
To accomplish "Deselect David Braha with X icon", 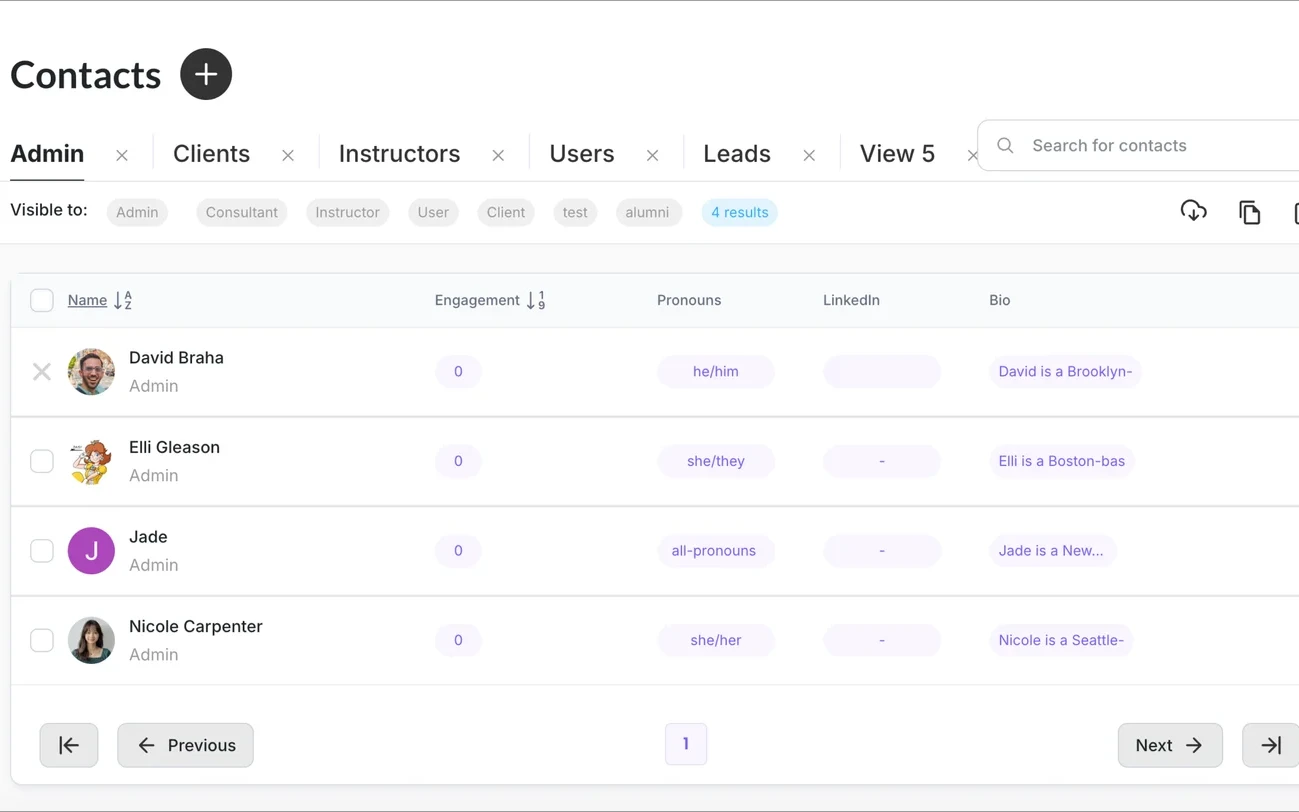I will tap(42, 372).
